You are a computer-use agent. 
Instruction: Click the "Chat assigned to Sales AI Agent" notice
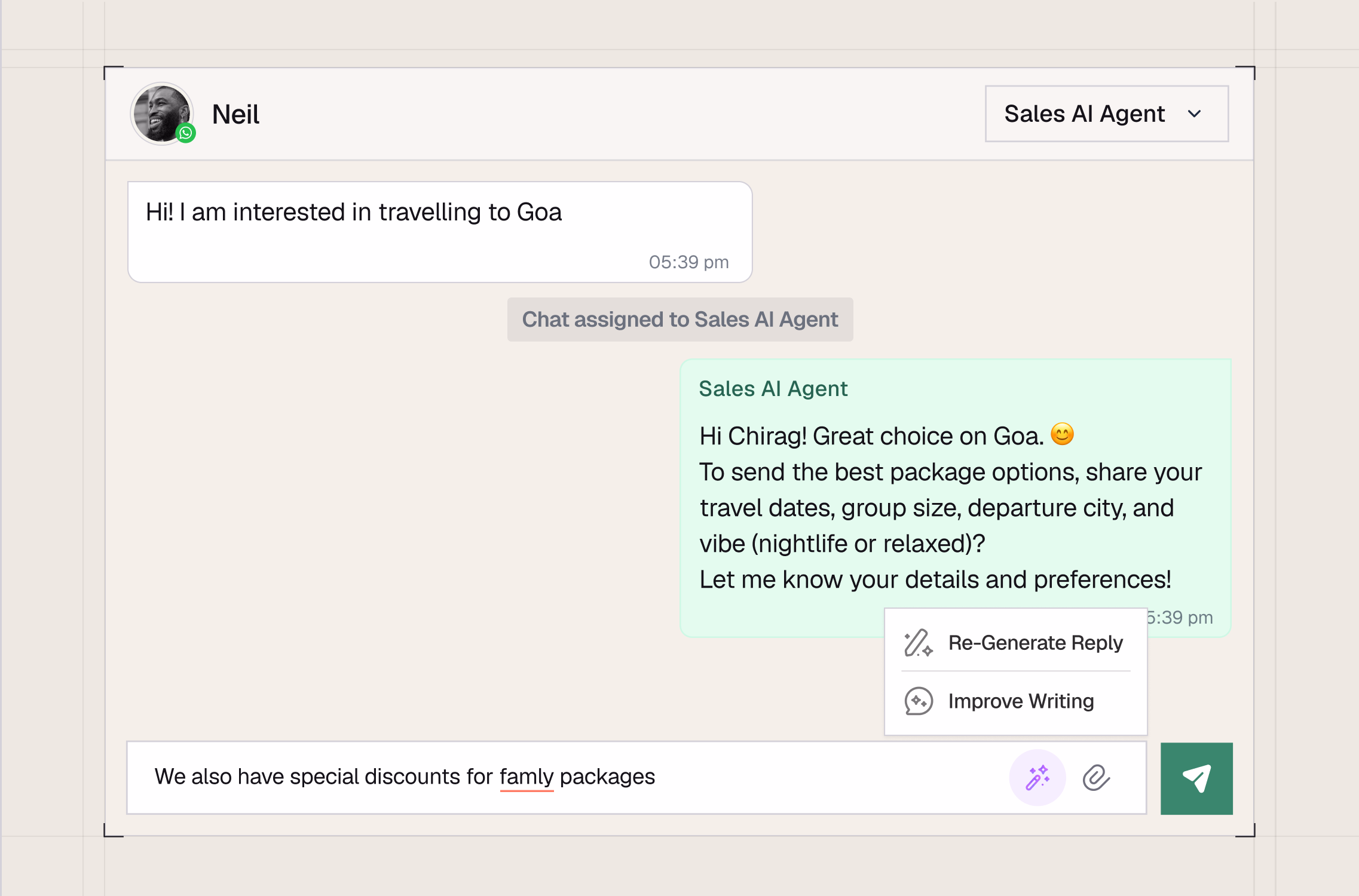pos(680,320)
